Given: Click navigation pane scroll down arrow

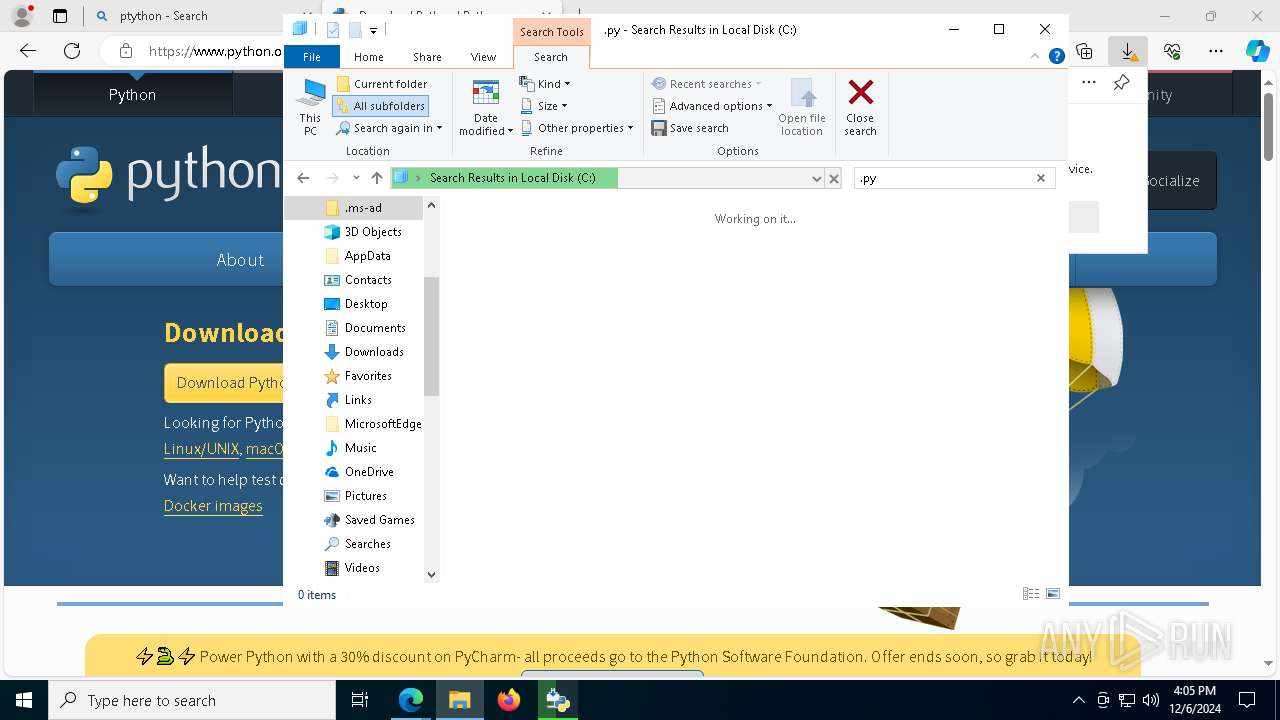Looking at the screenshot, I should [432, 575].
